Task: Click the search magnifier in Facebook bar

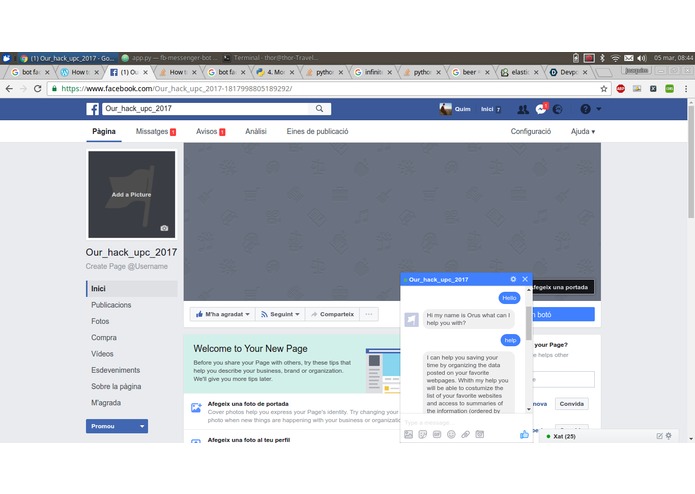Action: 319,109
